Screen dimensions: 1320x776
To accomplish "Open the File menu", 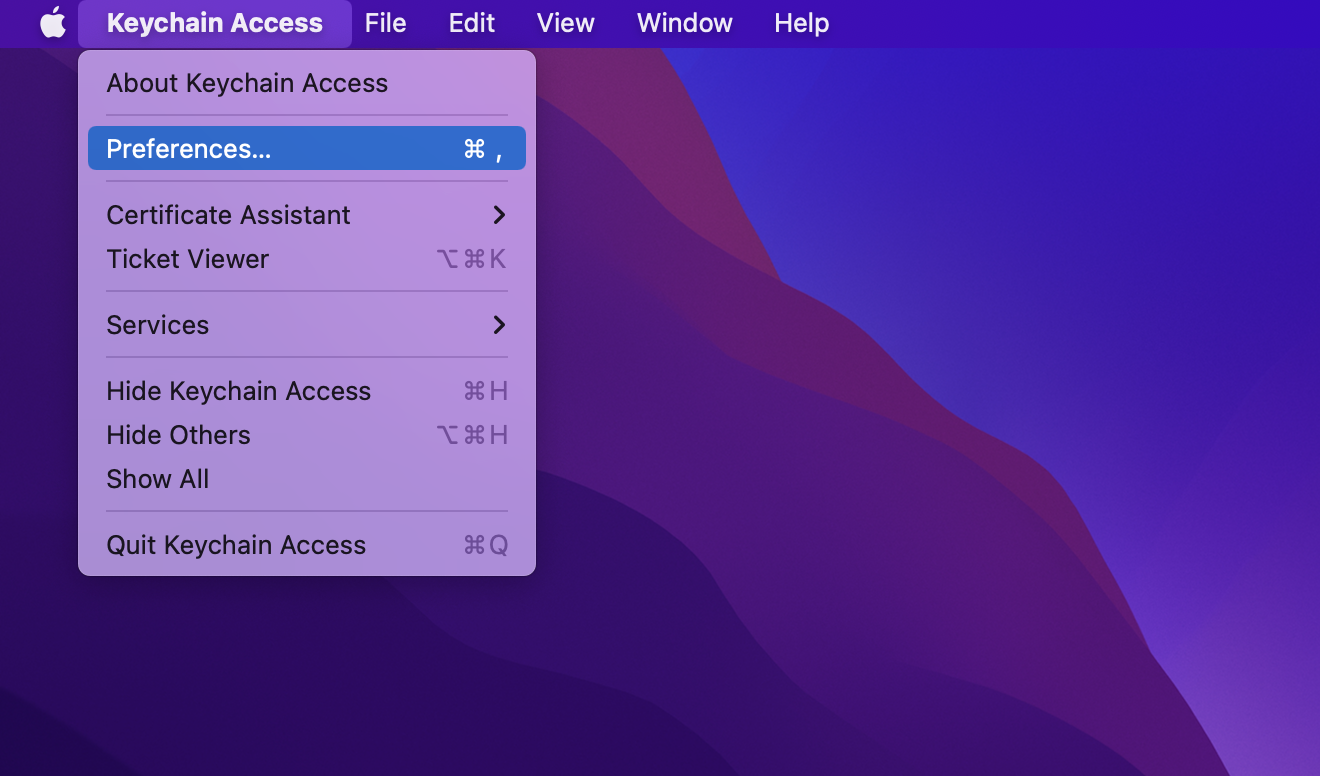I will [385, 23].
